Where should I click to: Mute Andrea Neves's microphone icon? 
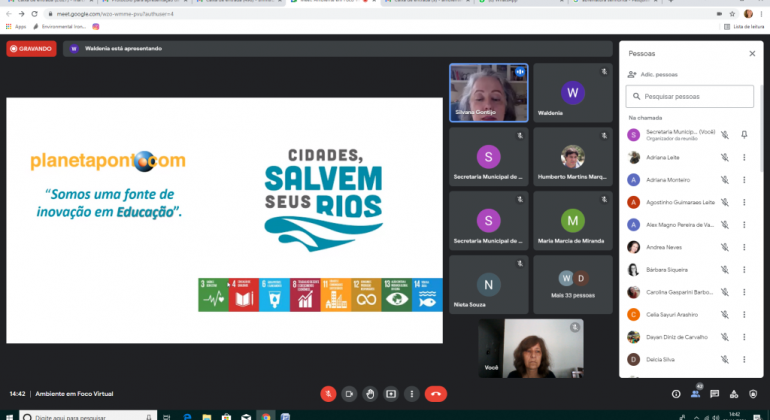click(725, 247)
